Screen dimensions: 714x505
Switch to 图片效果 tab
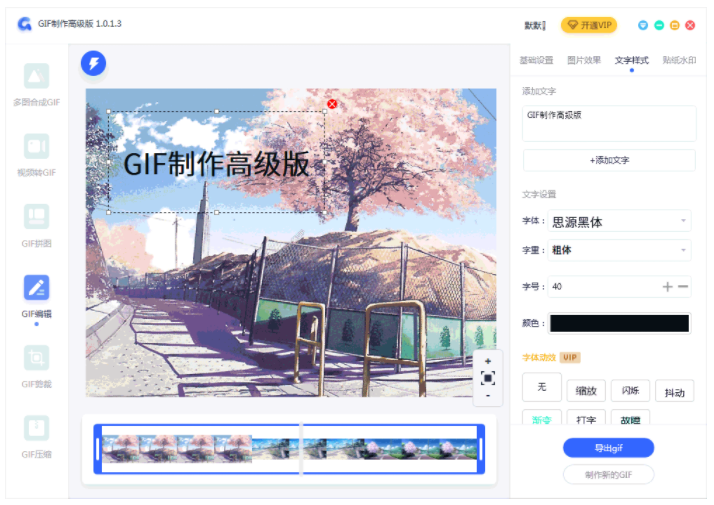pos(584,60)
